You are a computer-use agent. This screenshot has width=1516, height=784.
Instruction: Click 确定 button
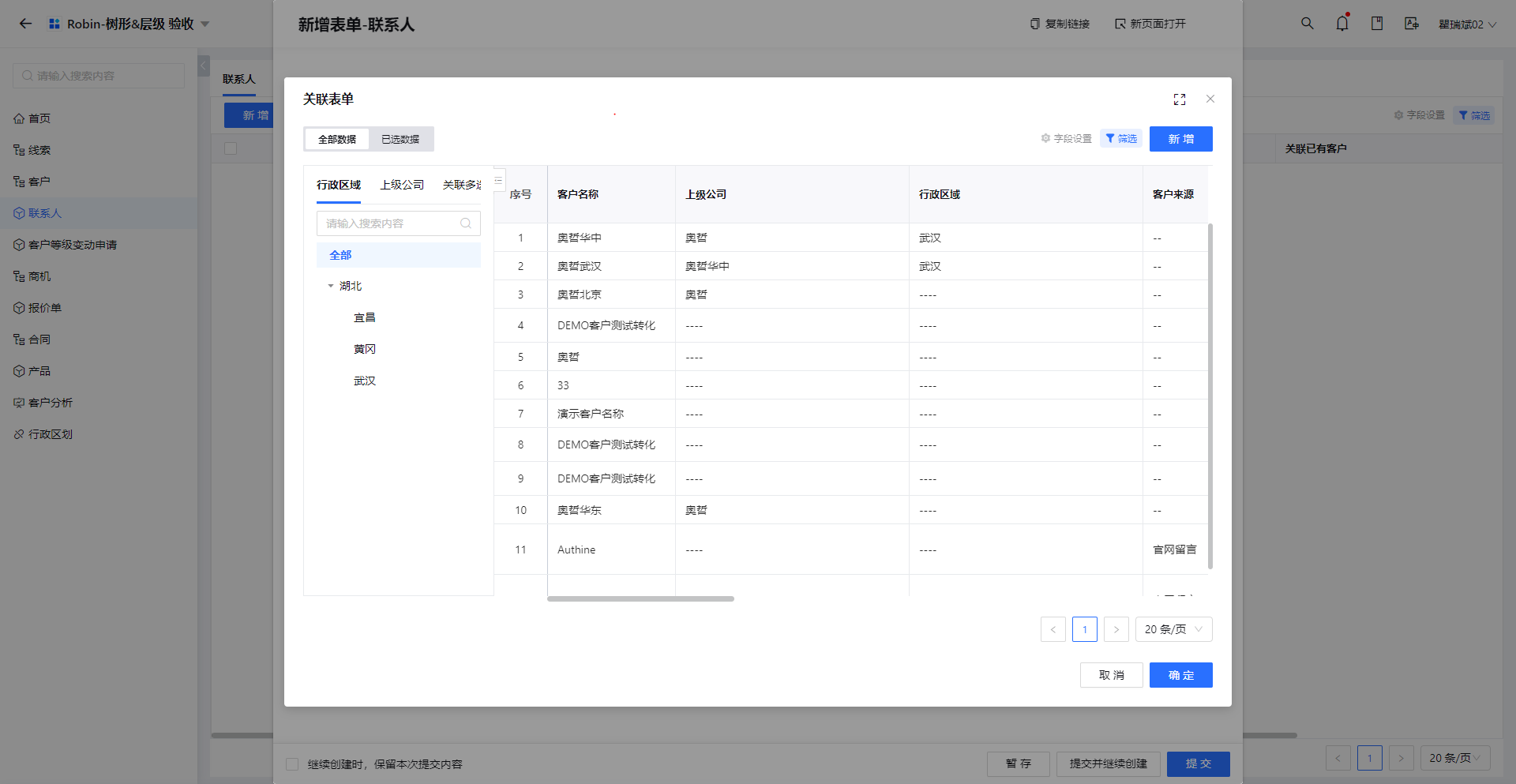[x=1181, y=675]
